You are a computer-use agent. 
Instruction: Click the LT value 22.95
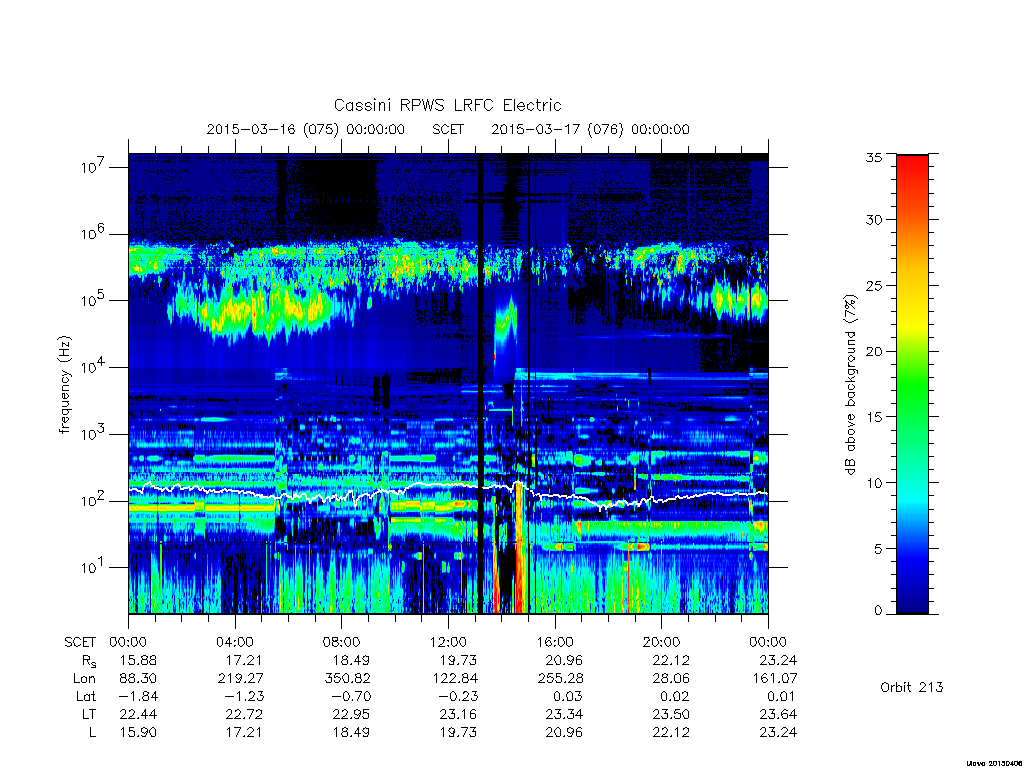click(x=351, y=714)
